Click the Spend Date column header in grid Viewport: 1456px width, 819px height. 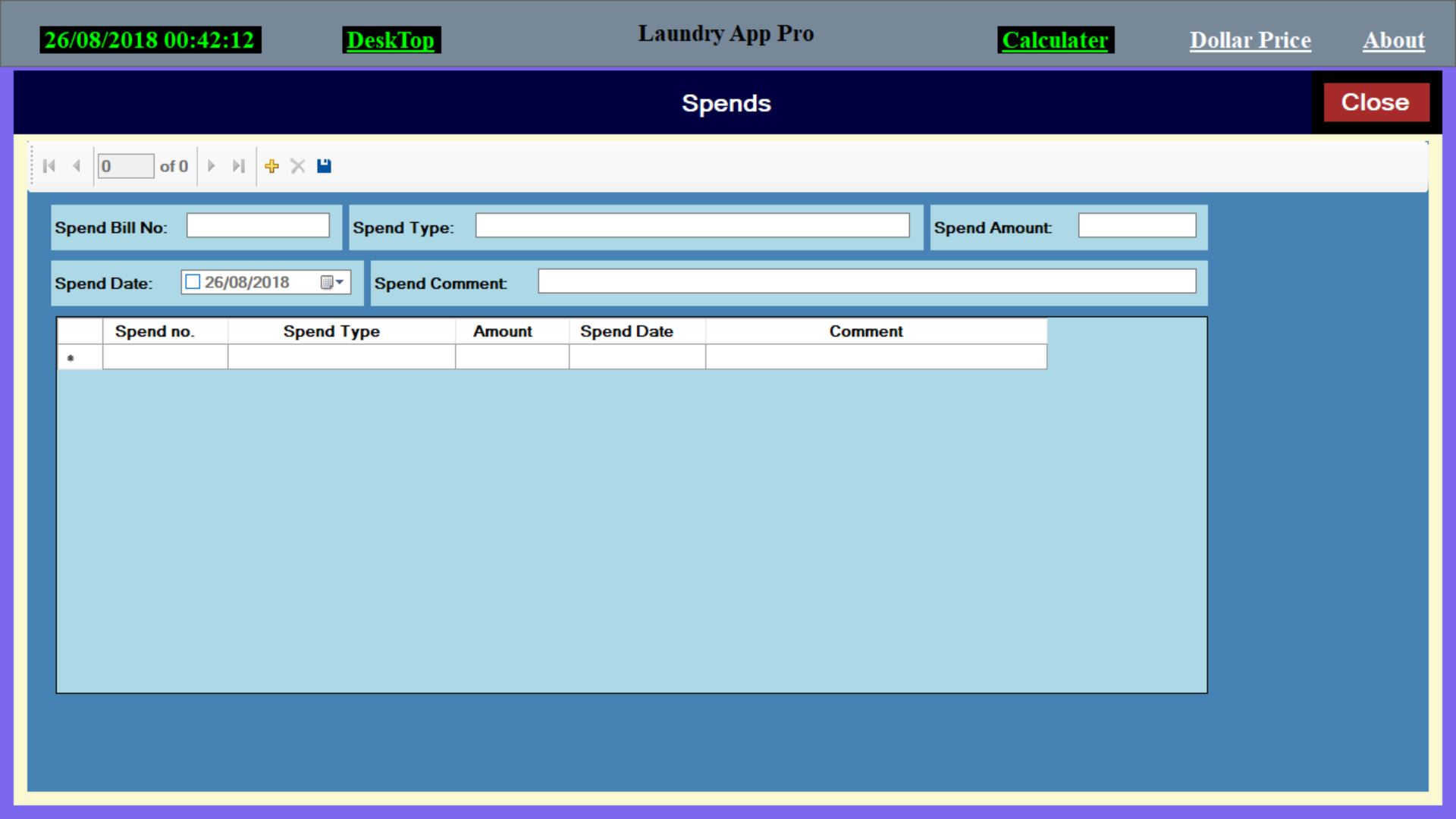pos(637,331)
